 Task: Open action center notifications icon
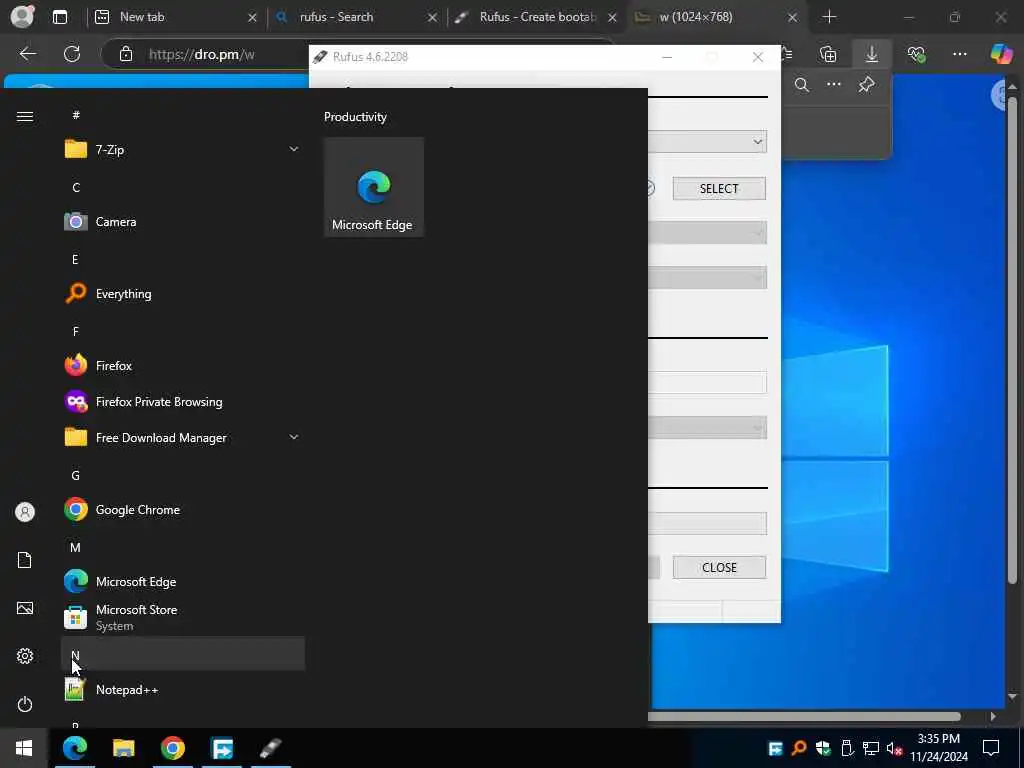(x=991, y=748)
